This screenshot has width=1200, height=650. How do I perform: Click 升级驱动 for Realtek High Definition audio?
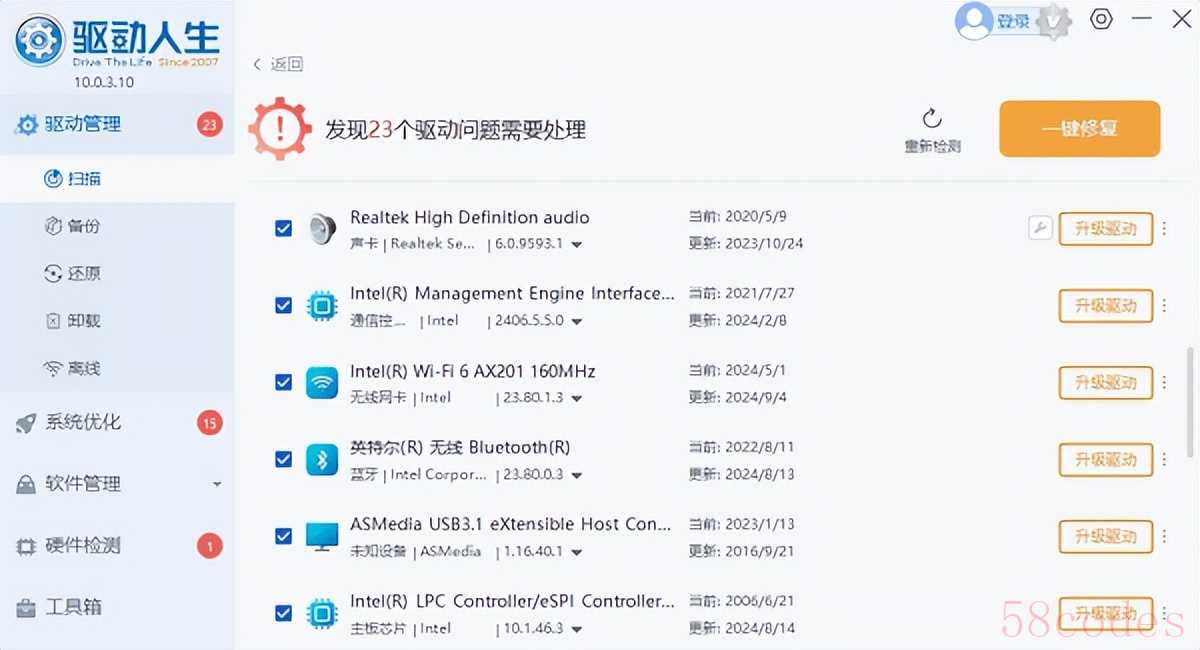(1106, 229)
